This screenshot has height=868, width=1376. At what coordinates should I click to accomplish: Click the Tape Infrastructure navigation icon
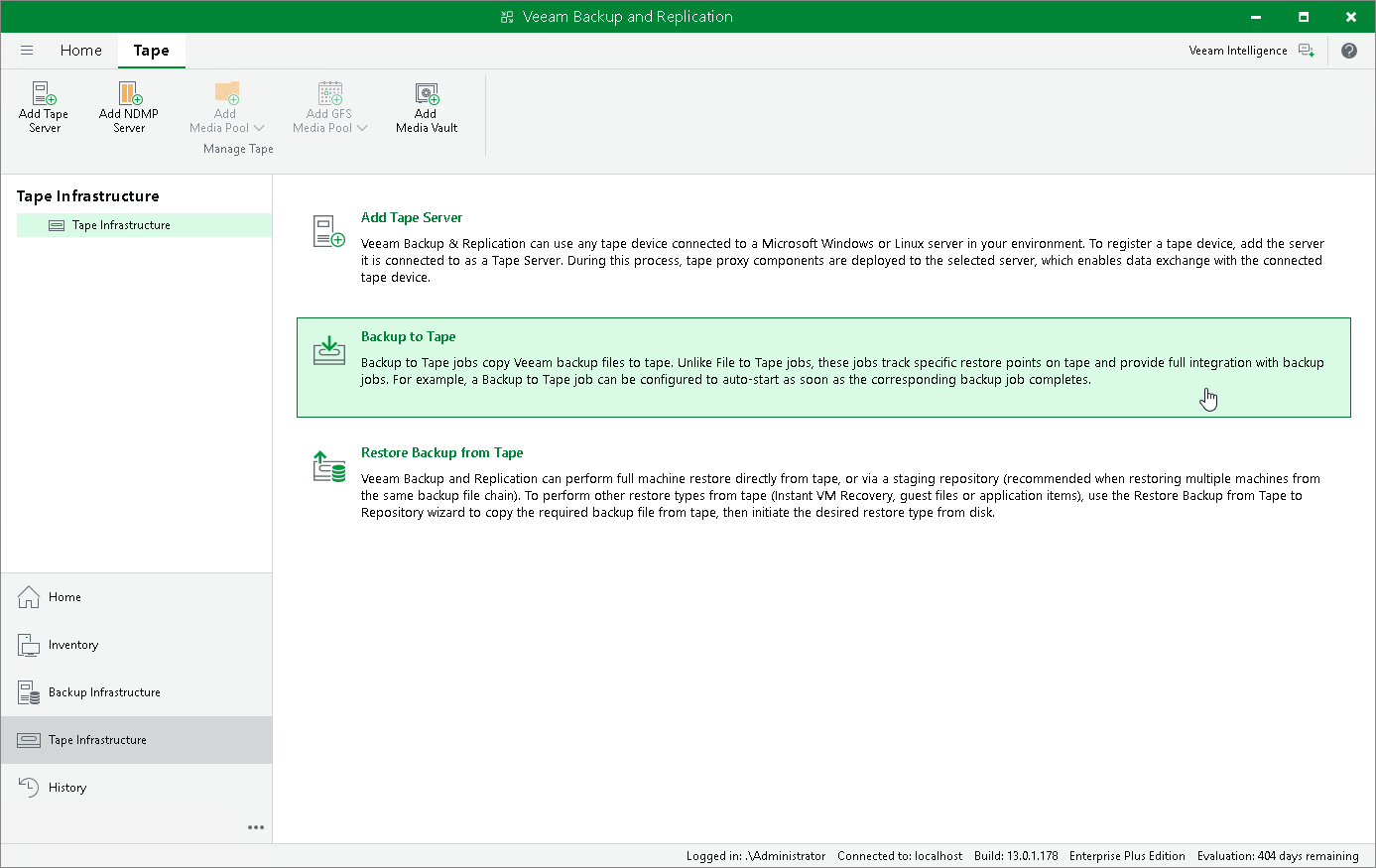(29, 740)
